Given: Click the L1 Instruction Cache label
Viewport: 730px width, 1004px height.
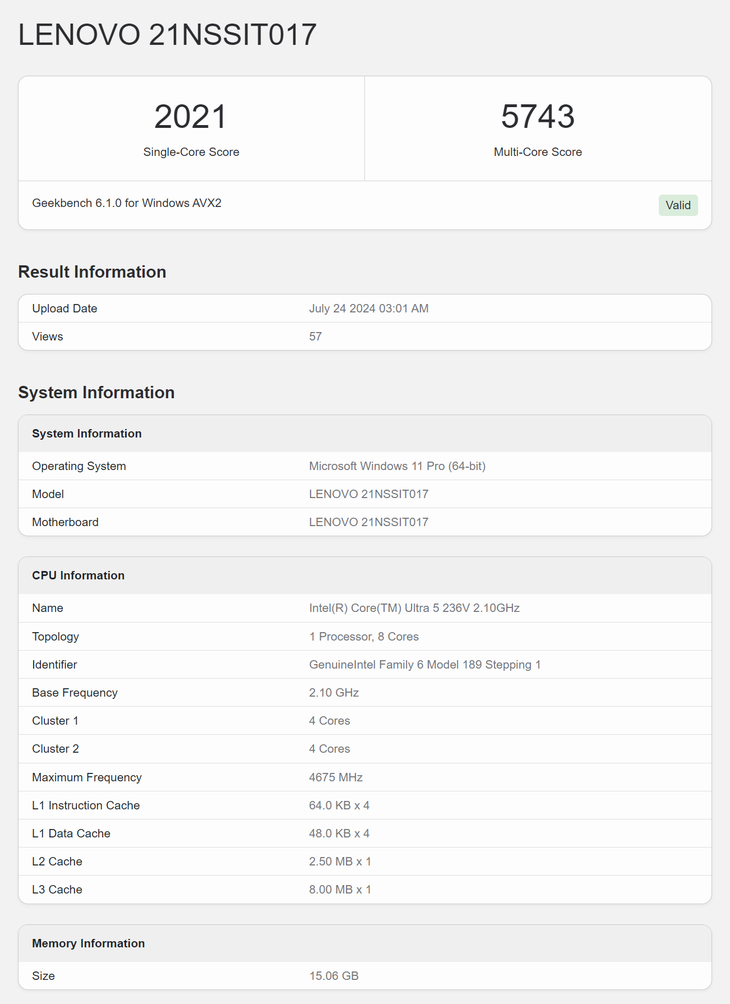Looking at the screenshot, I should (x=86, y=806).
